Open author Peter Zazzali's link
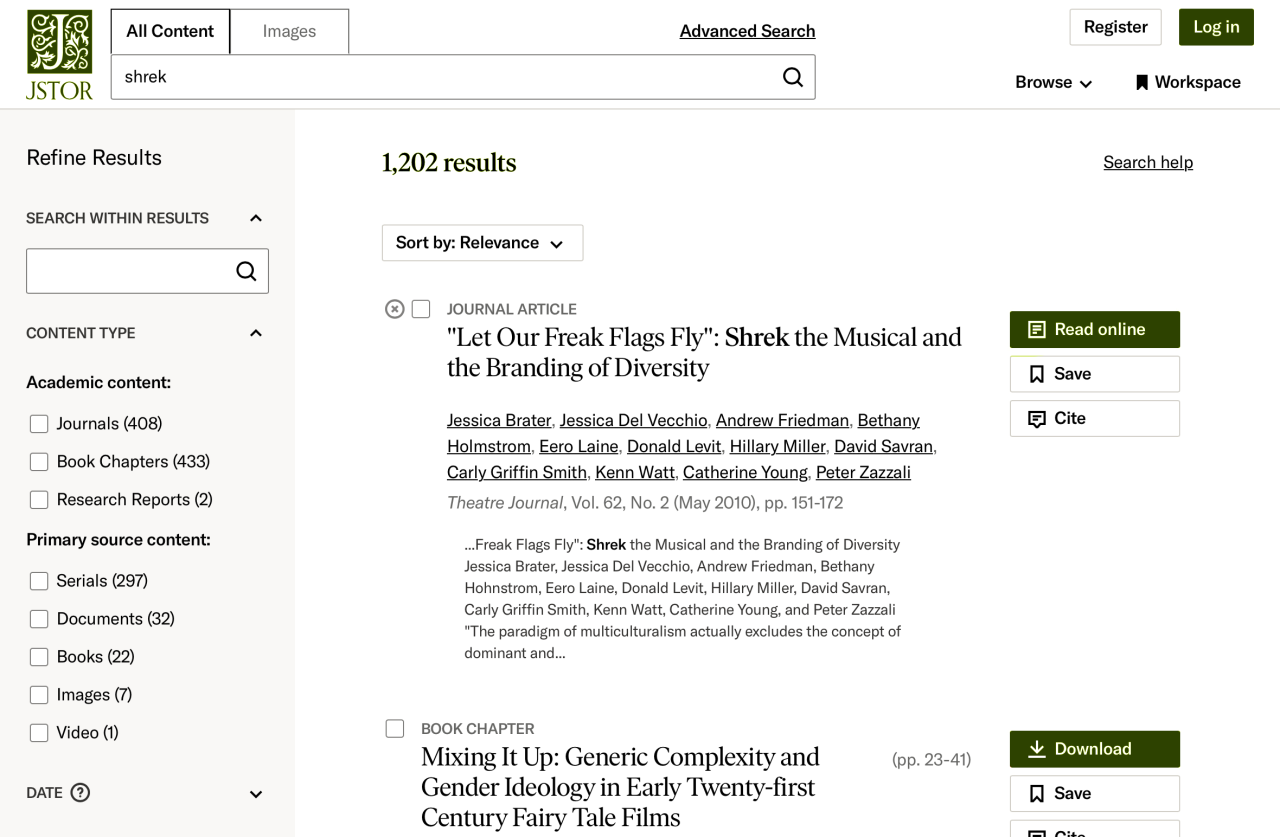Viewport: 1280px width, 837px height. 863,472
